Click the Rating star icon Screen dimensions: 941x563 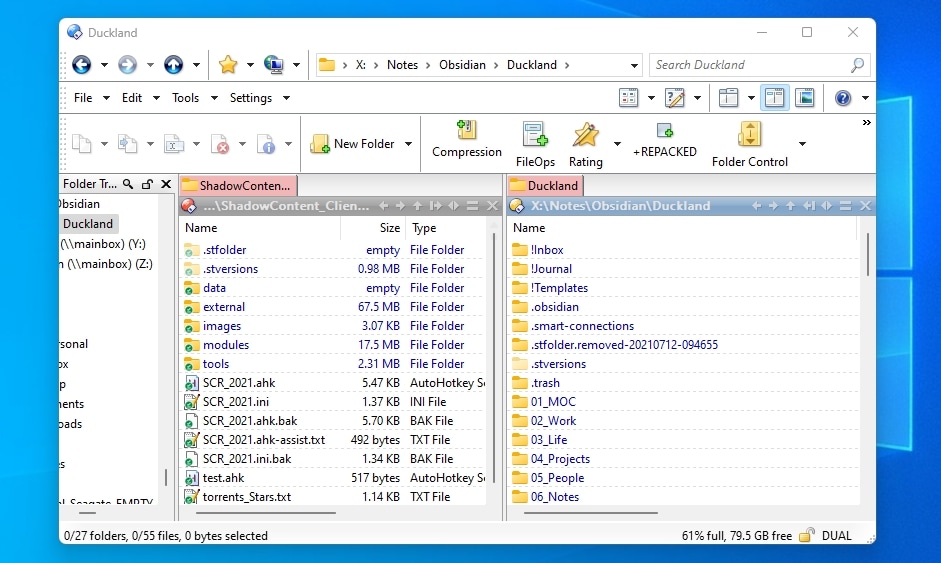click(585, 134)
